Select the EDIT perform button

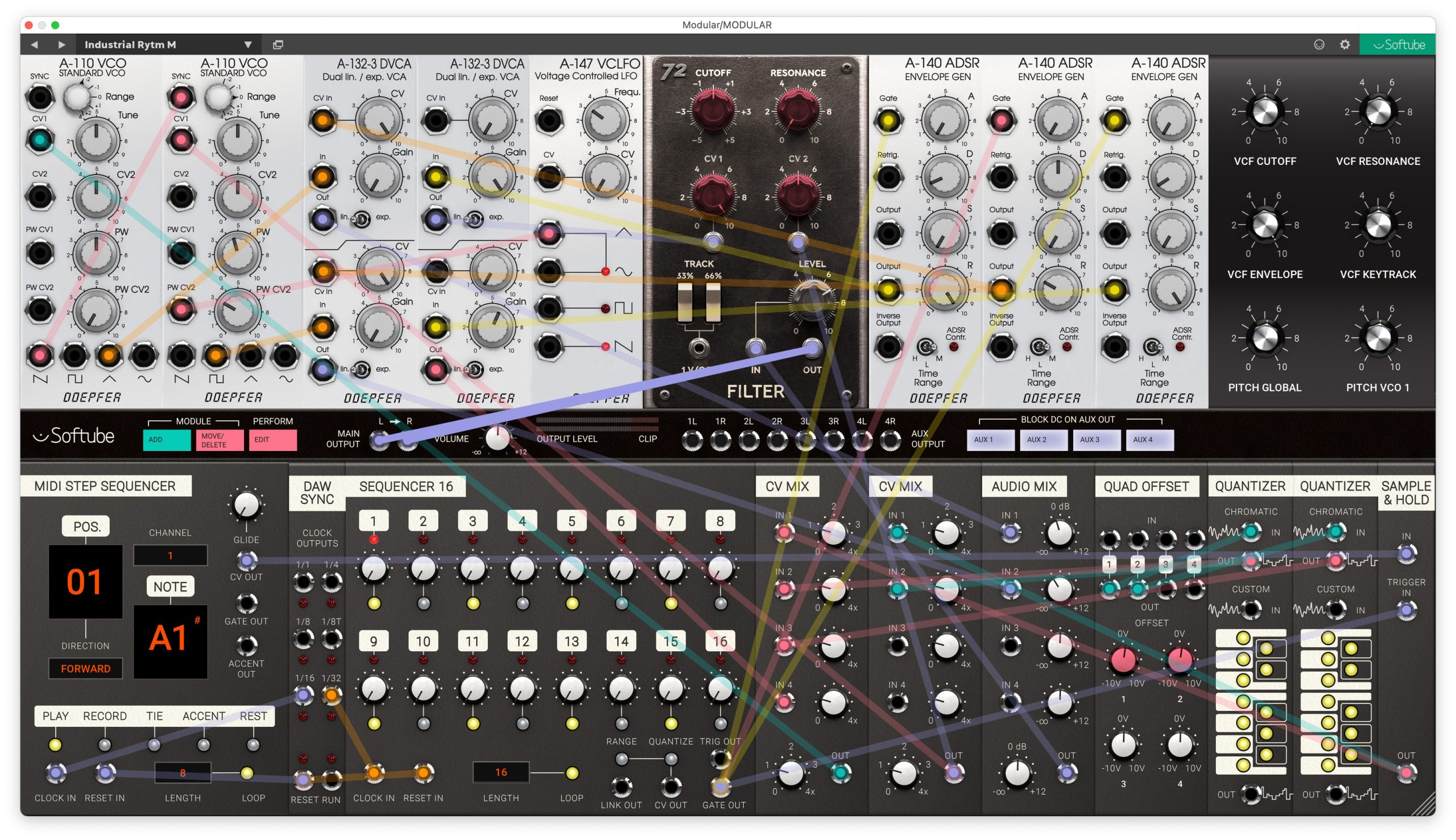pos(273,440)
